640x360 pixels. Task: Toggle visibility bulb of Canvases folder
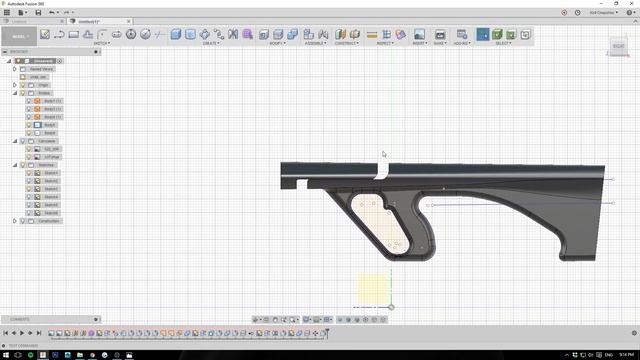coord(23,141)
